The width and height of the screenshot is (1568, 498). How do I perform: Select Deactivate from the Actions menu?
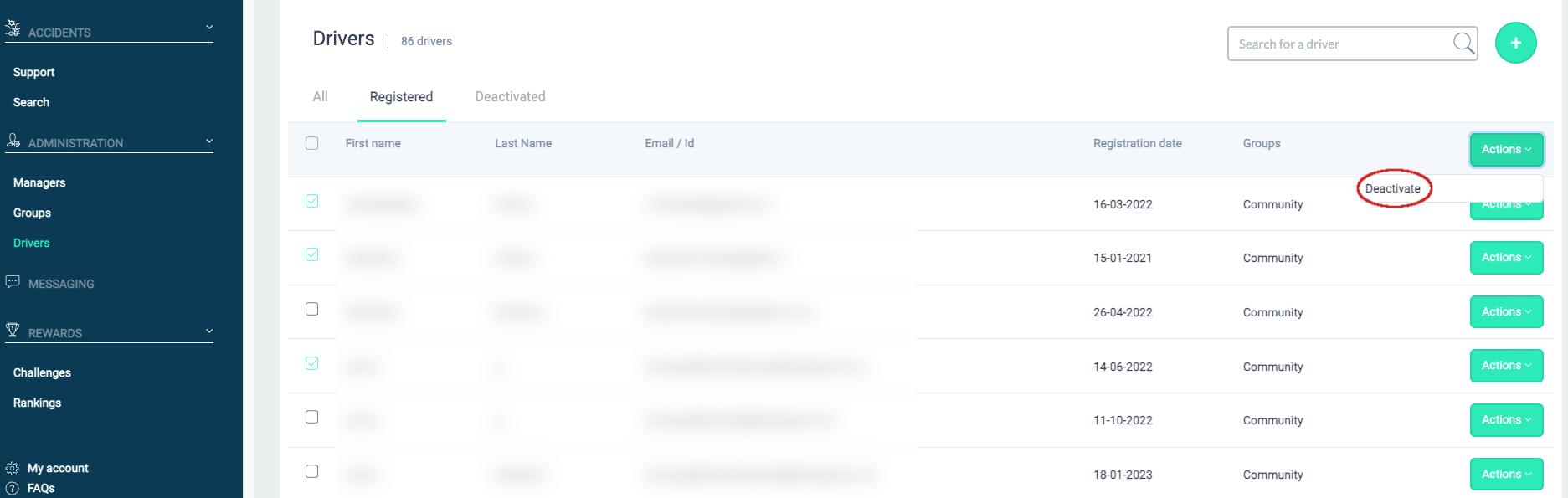pyautogui.click(x=1393, y=189)
